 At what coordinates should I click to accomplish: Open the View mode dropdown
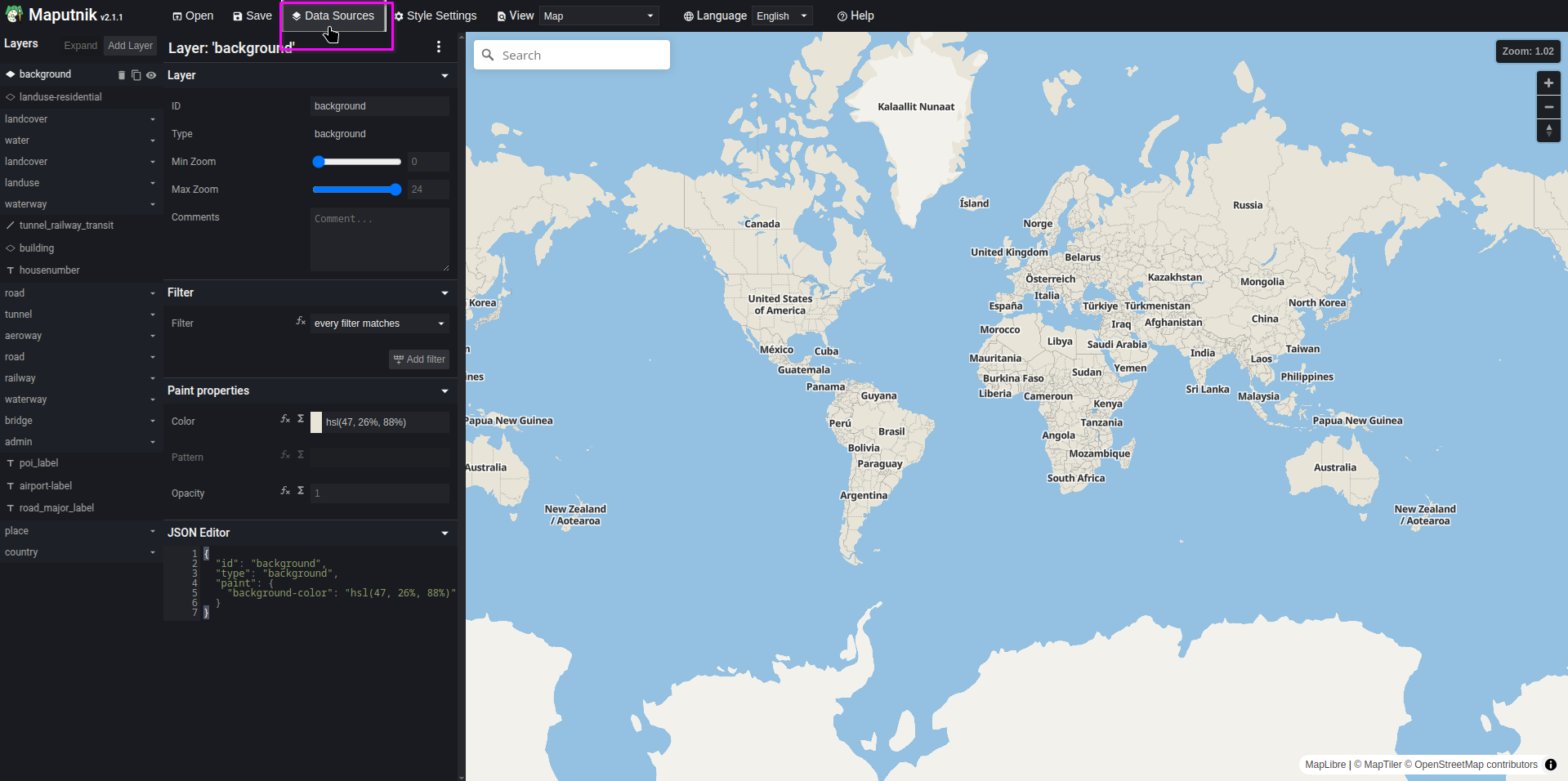tap(599, 16)
